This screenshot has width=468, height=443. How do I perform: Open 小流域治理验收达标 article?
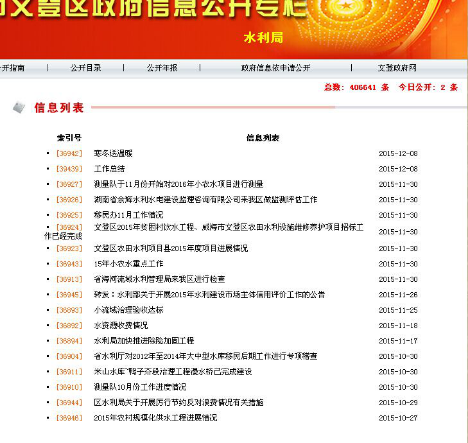[x=128, y=310]
